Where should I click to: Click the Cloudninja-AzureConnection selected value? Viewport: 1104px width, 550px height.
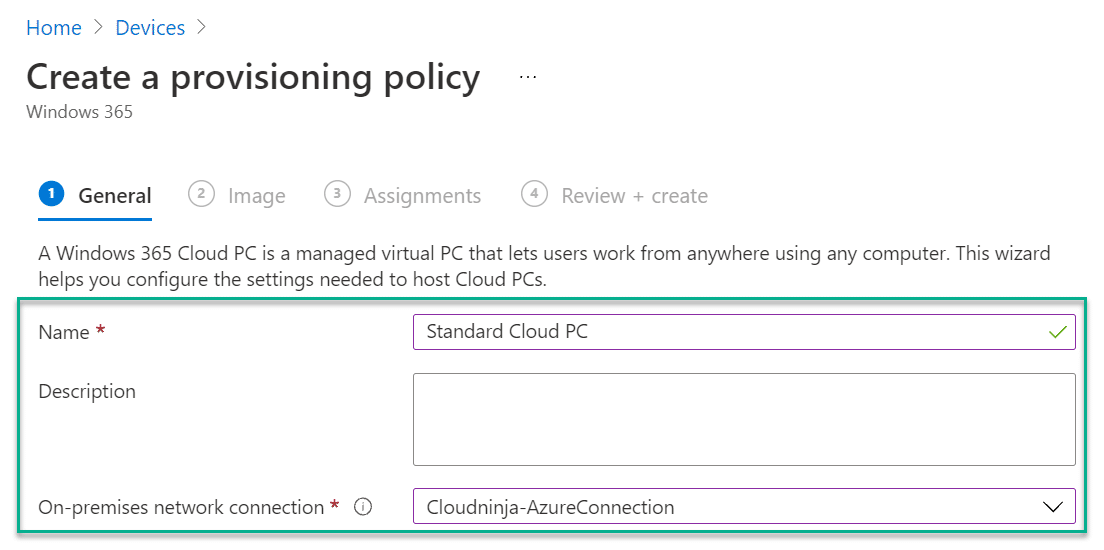pyautogui.click(x=550, y=507)
